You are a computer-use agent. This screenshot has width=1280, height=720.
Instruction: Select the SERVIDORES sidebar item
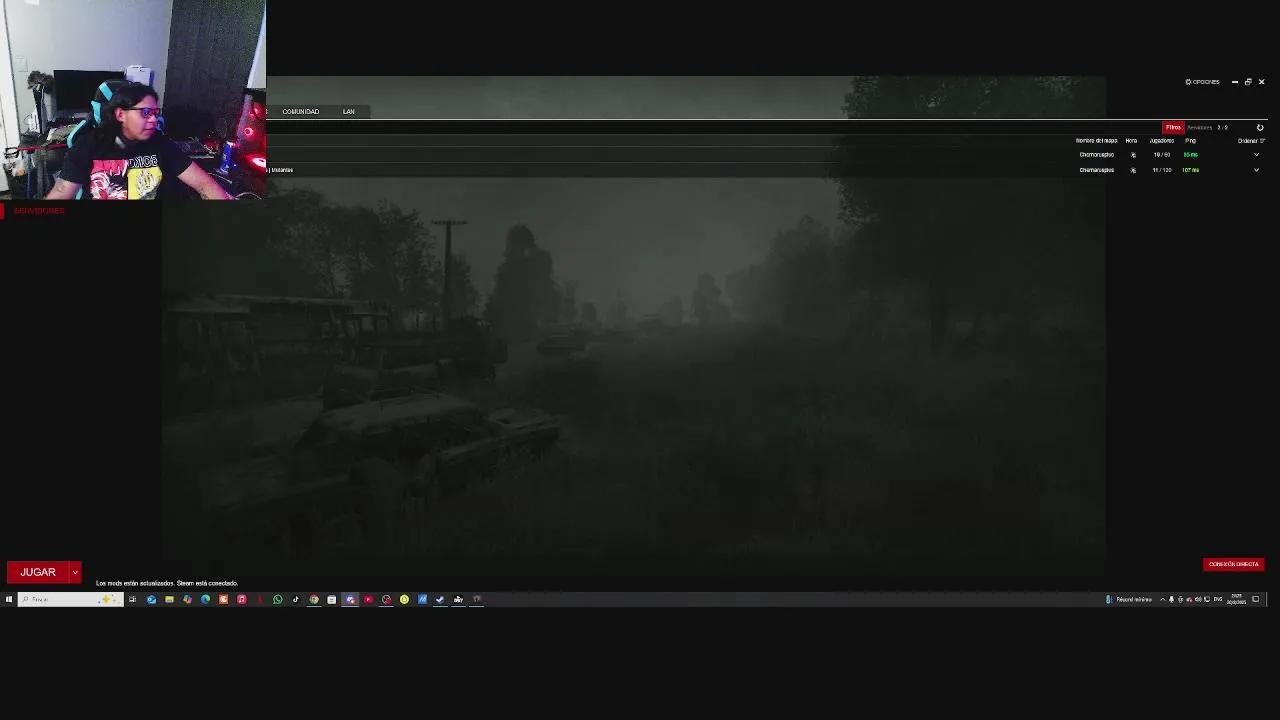click(39, 211)
